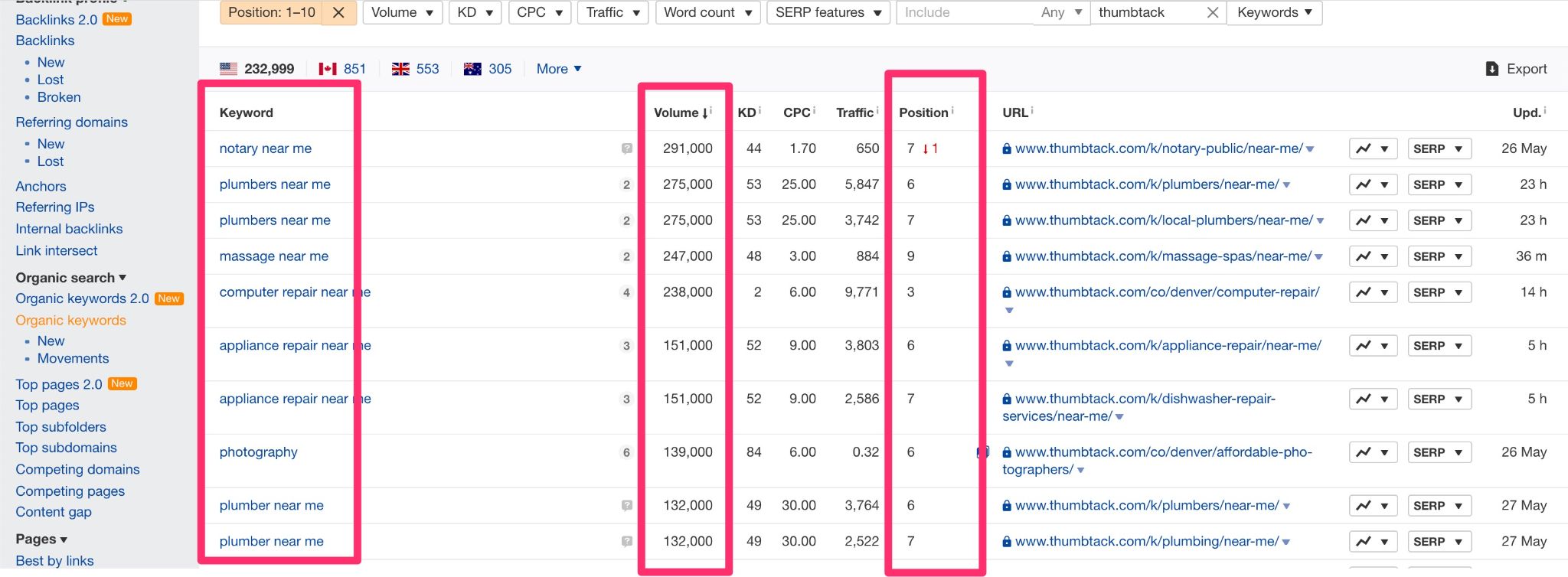
Task: Open the Volume filter dropdown
Action: point(402,12)
